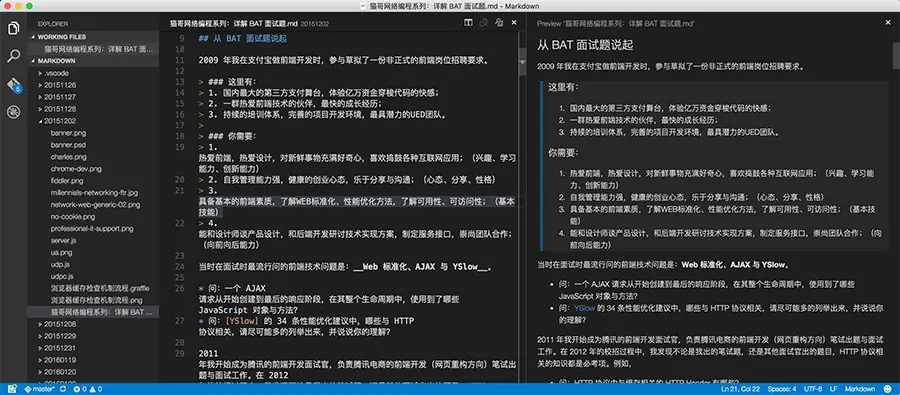Click the Preview tab title
Screen dimensions: 900x395
(x=616, y=24)
